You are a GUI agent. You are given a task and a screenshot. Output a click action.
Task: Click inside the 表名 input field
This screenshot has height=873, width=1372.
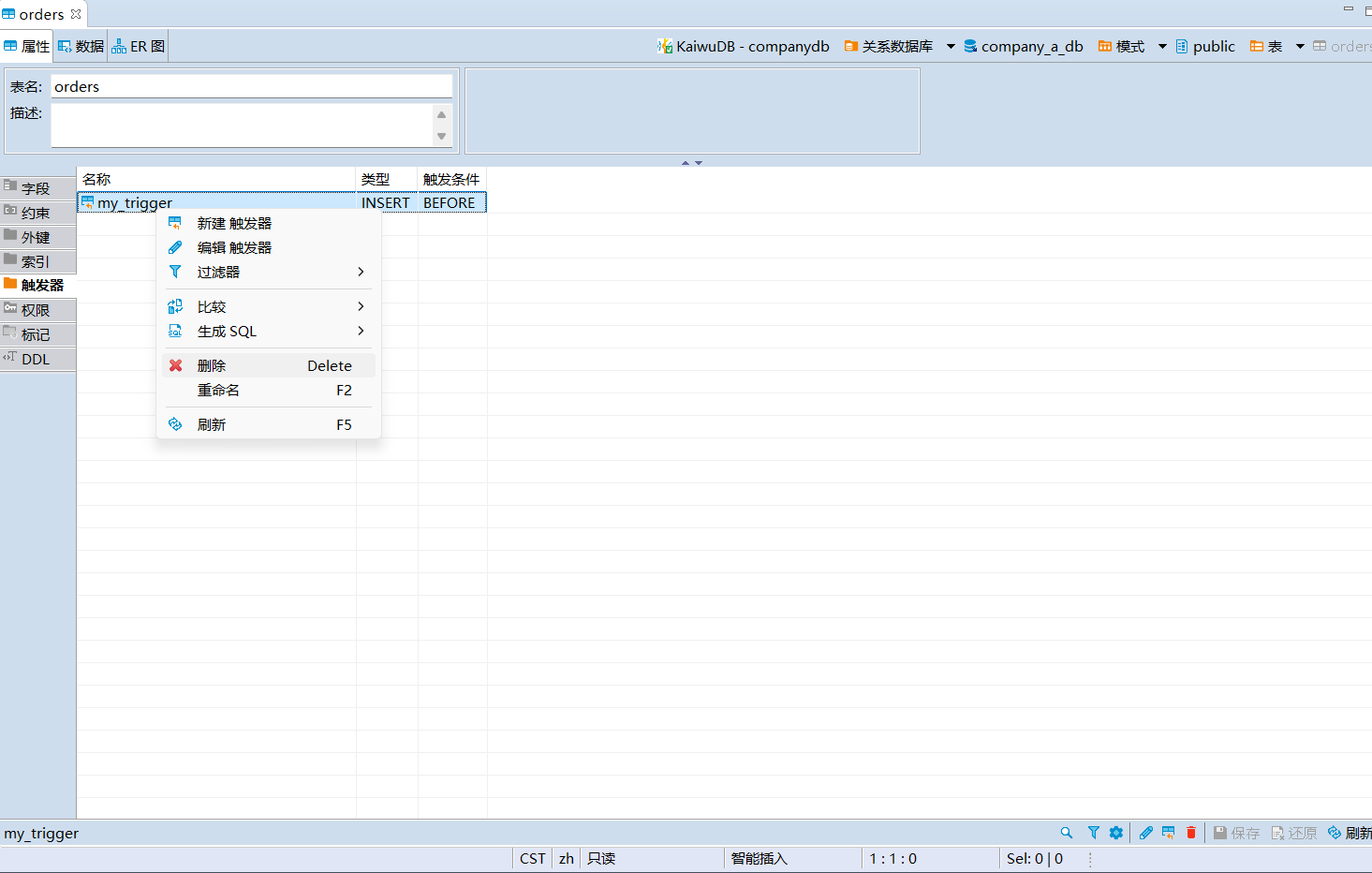pyautogui.click(x=251, y=86)
